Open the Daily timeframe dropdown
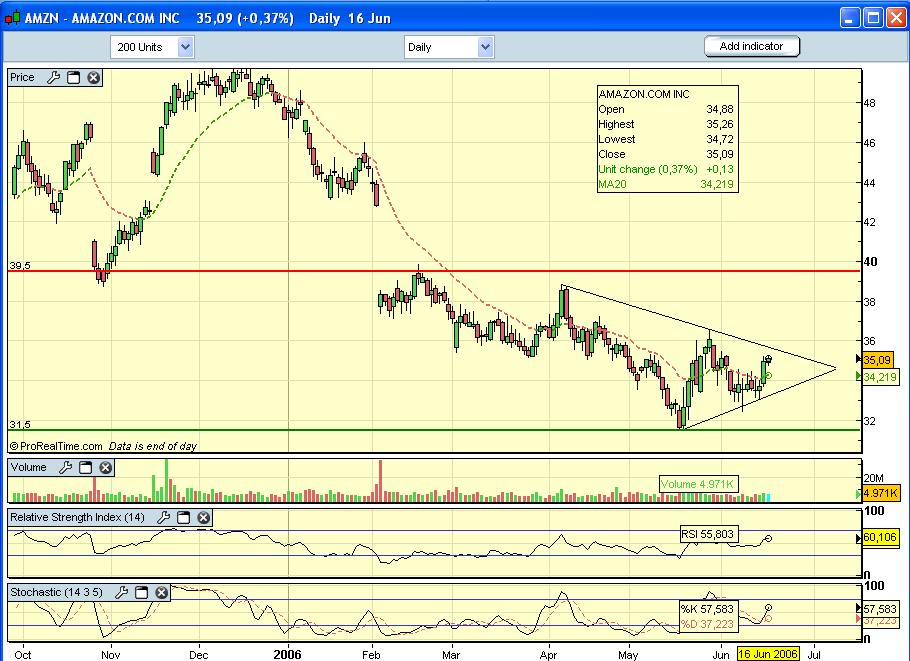The height and width of the screenshot is (661, 910). (486, 47)
